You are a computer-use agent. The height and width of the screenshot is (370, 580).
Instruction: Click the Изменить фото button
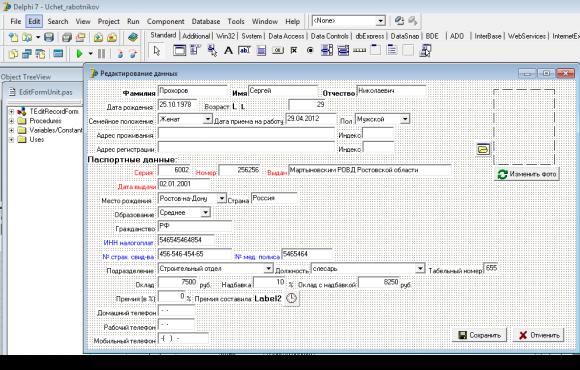(527, 174)
